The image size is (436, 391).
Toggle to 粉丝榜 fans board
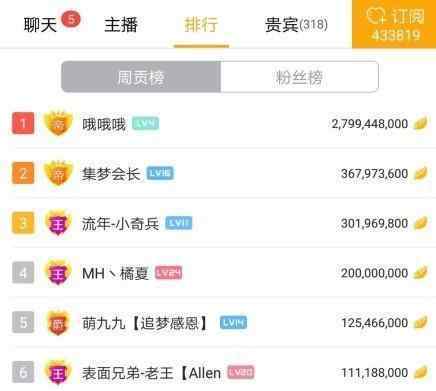pyautogui.click(x=299, y=77)
